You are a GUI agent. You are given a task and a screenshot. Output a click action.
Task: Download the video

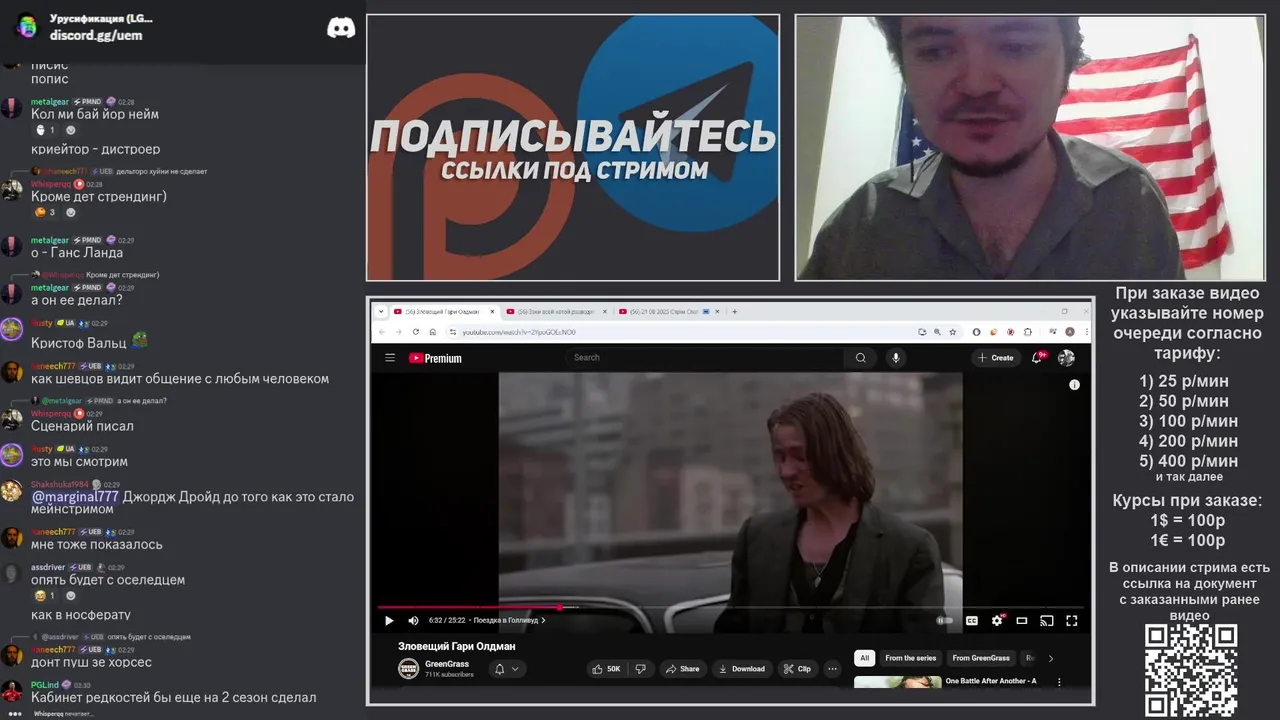pos(743,669)
